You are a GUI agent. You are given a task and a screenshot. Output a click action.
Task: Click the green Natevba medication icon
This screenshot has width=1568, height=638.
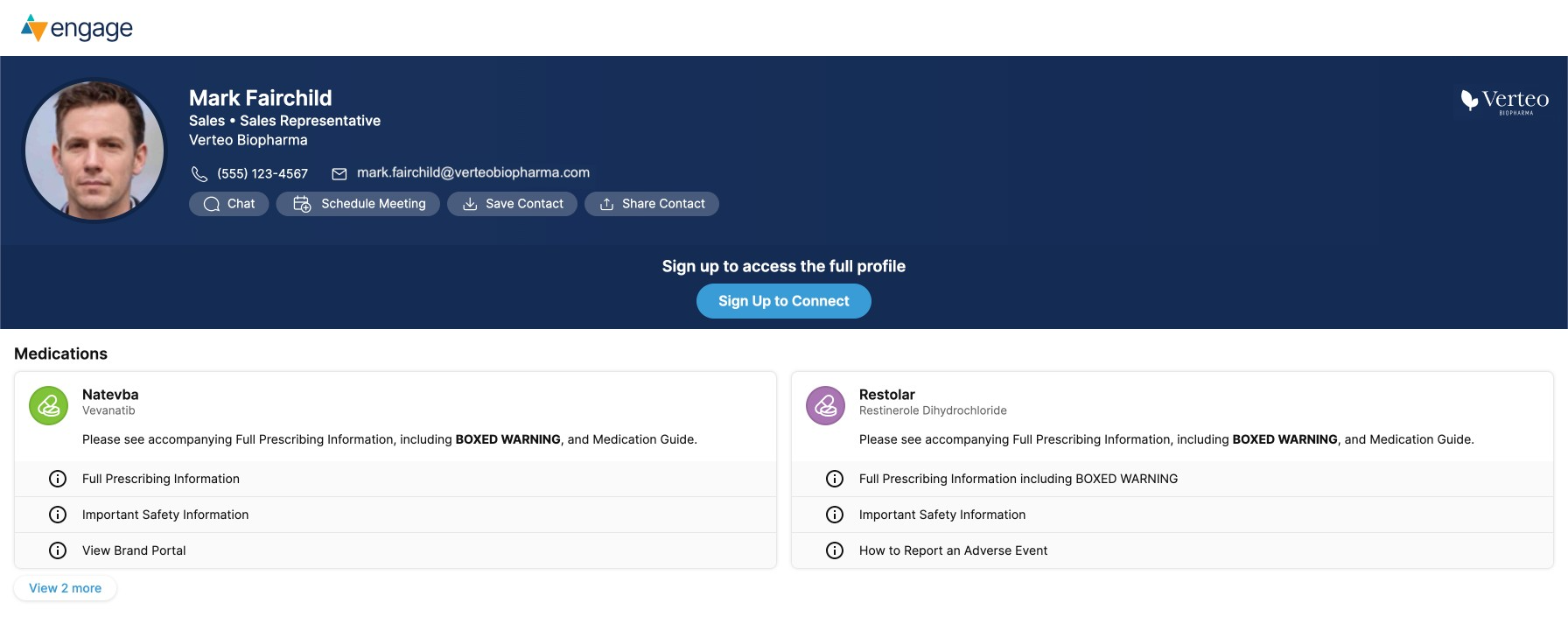point(49,406)
